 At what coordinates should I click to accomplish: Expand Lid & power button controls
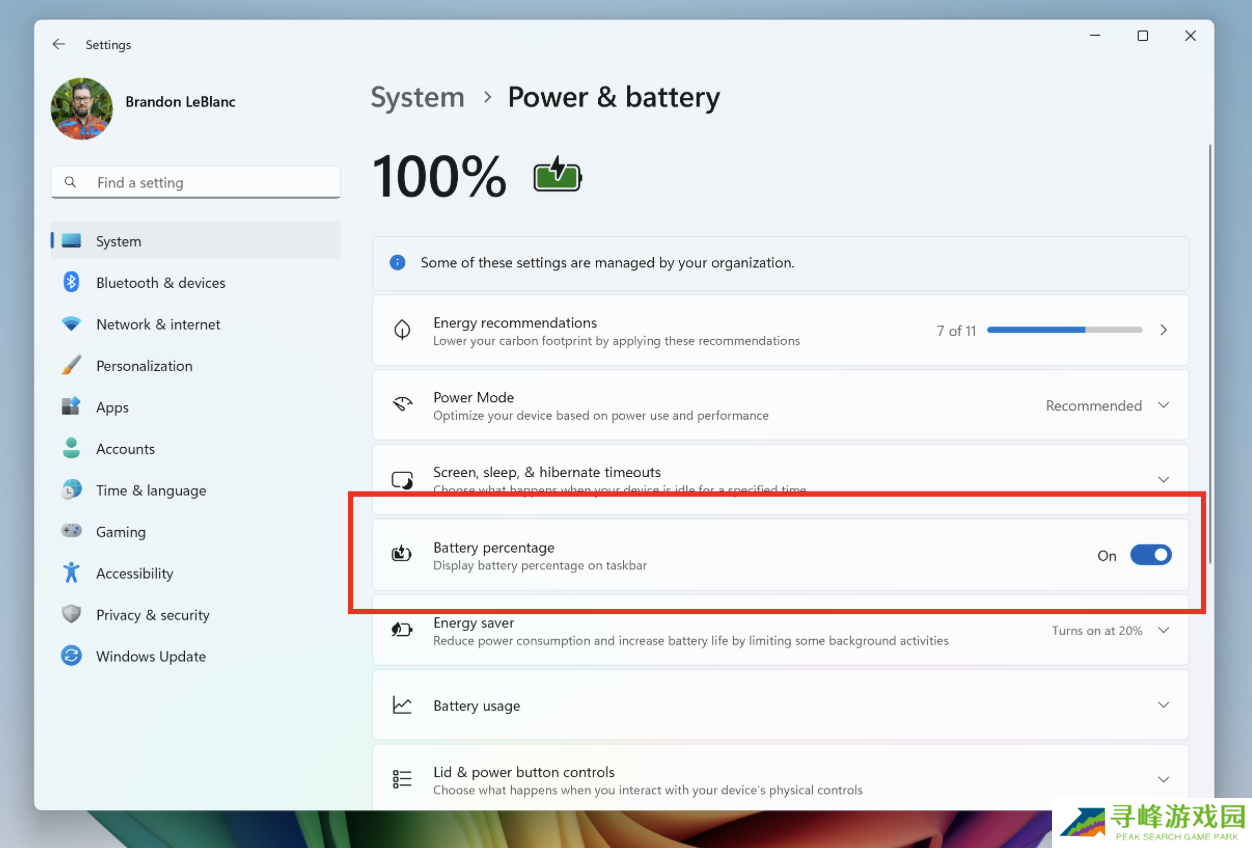pyautogui.click(x=1163, y=779)
